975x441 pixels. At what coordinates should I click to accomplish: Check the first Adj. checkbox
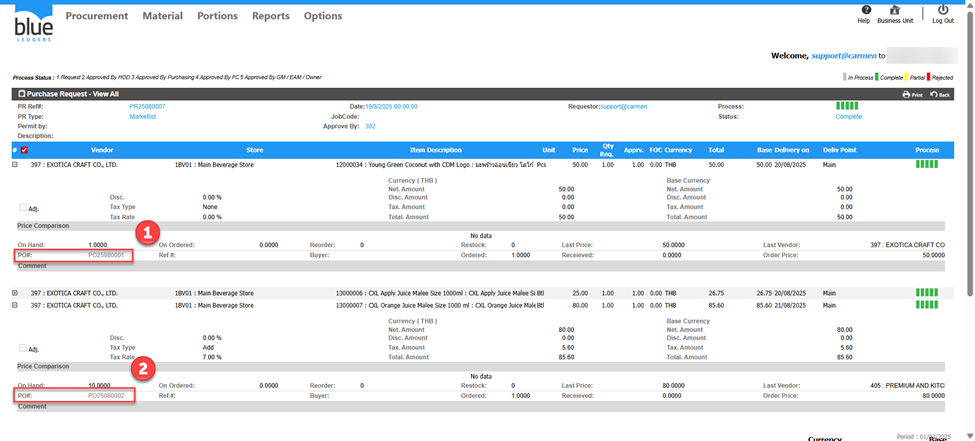coord(23,208)
